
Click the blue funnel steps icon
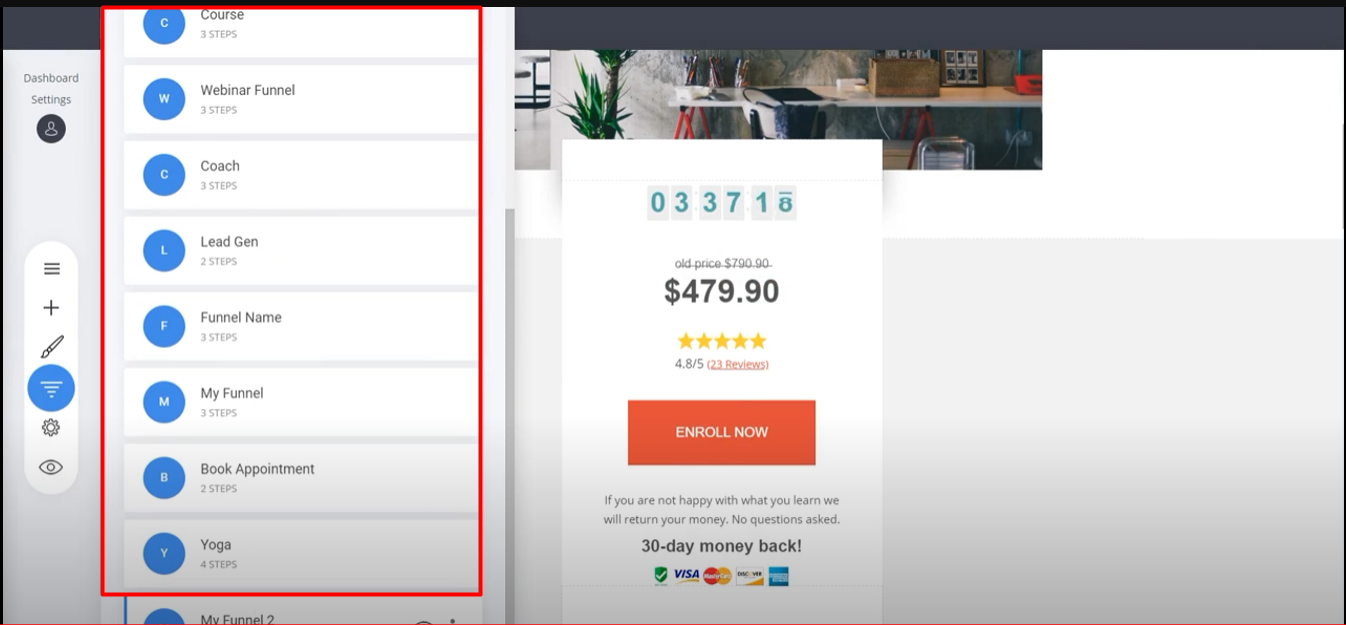point(51,388)
